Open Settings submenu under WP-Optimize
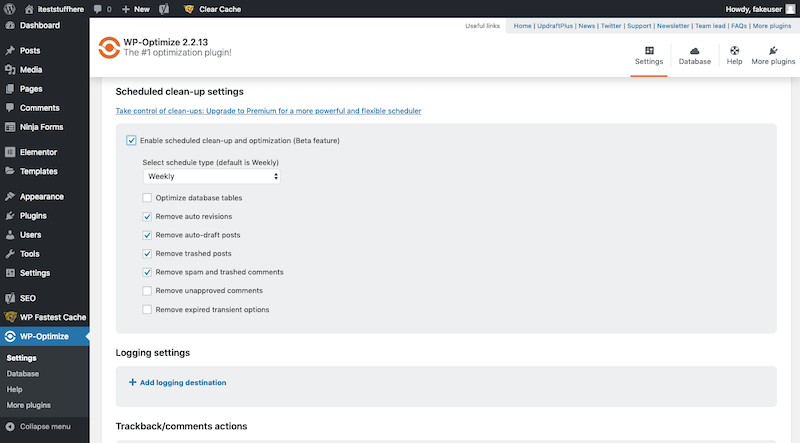The height and width of the screenshot is (443, 800). tap(21, 358)
